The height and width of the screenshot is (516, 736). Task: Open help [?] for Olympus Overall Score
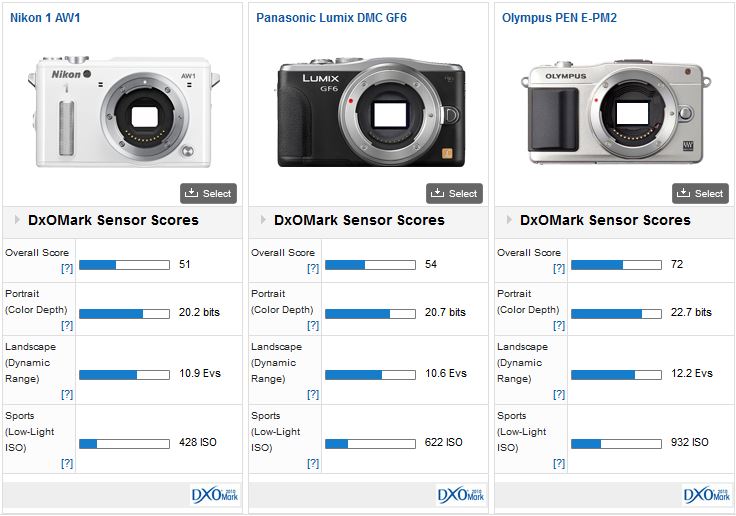559,268
